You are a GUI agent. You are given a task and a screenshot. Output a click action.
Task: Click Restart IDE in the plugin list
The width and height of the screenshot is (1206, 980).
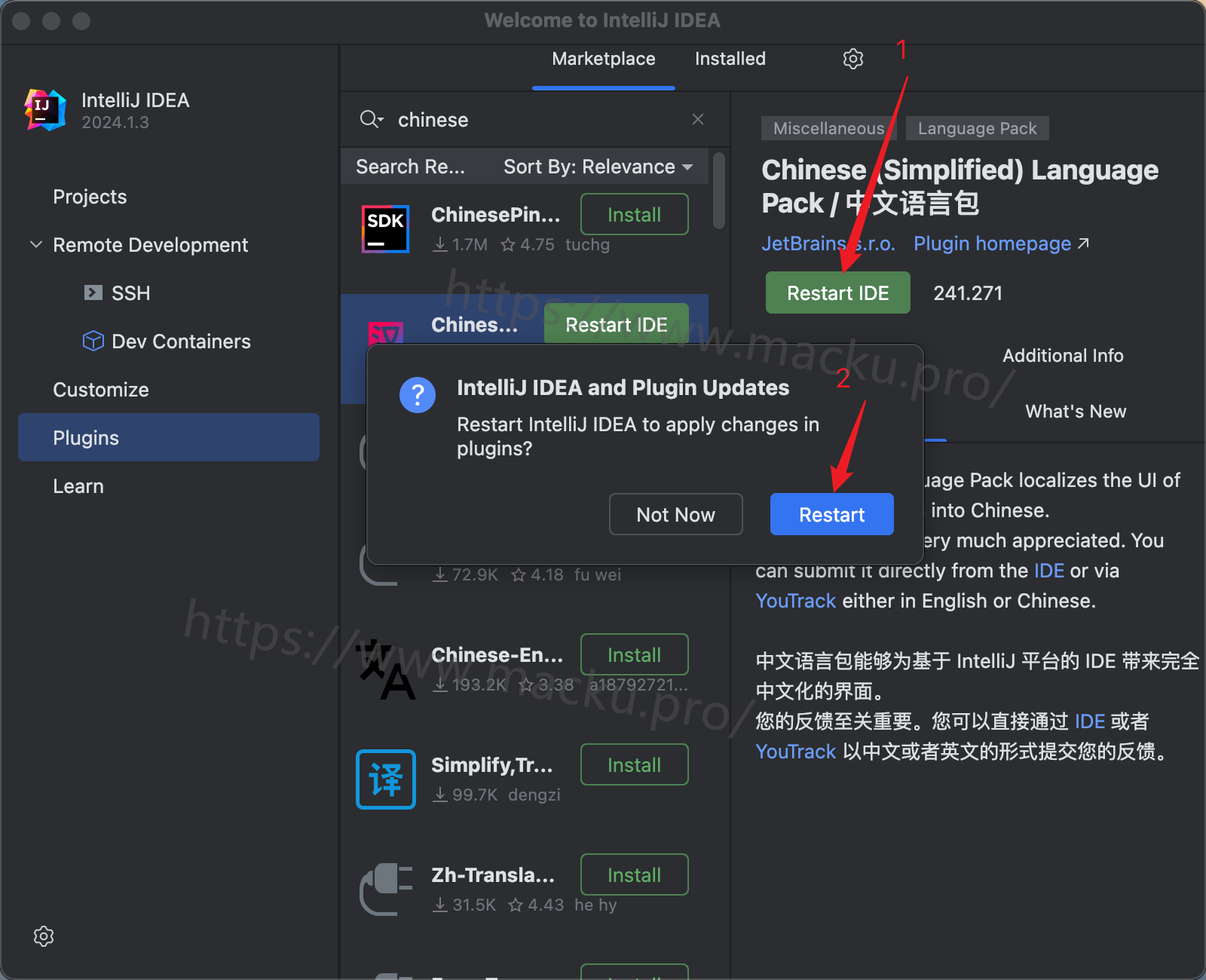617,324
